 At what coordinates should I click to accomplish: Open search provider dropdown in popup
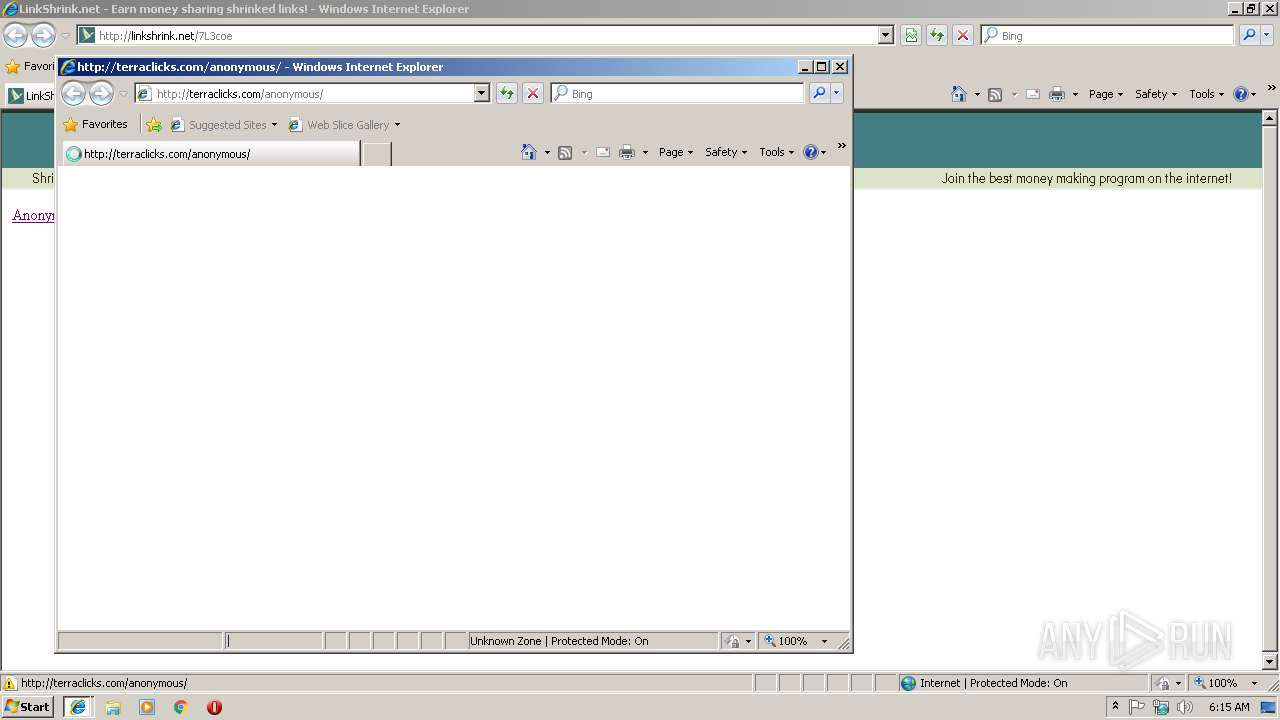(837, 93)
